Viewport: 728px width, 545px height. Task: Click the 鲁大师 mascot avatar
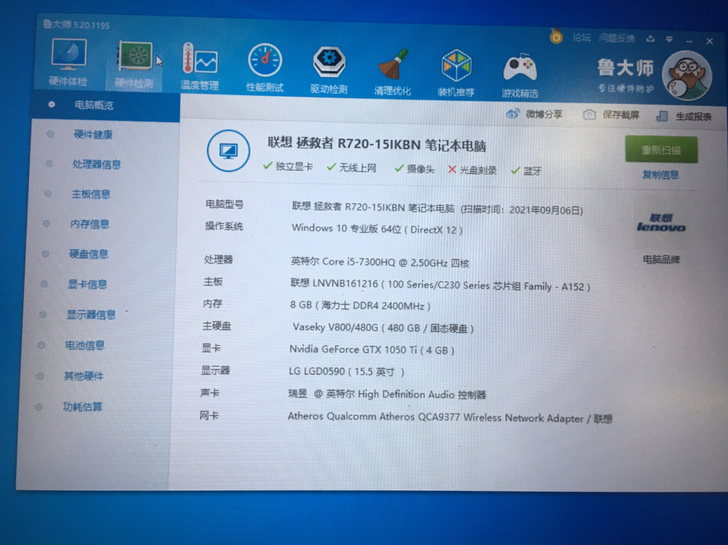click(687, 76)
